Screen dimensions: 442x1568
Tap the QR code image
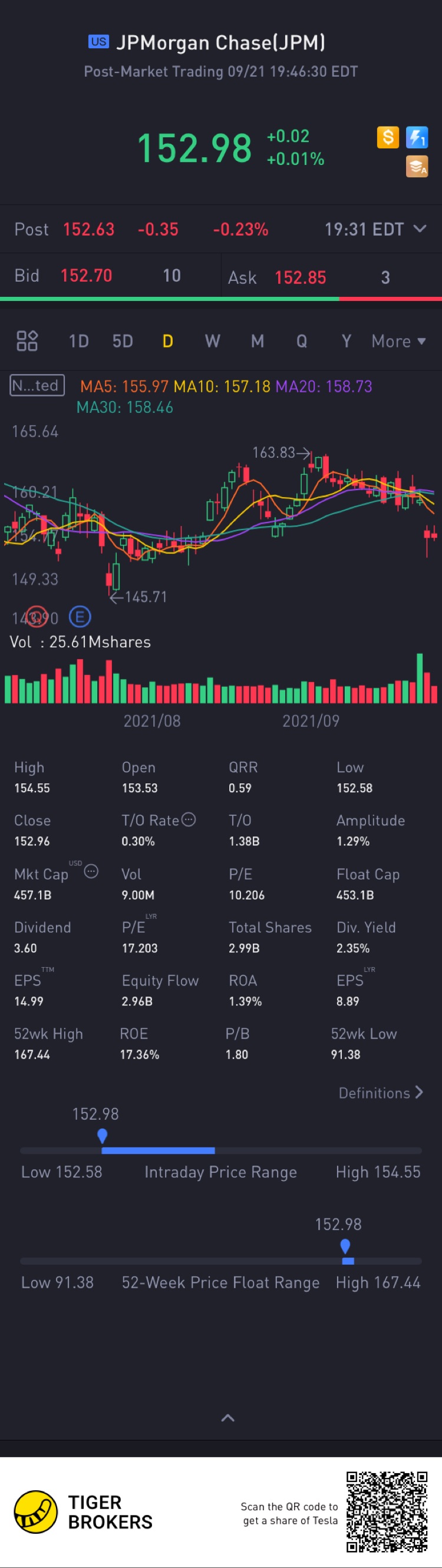(x=387, y=1512)
